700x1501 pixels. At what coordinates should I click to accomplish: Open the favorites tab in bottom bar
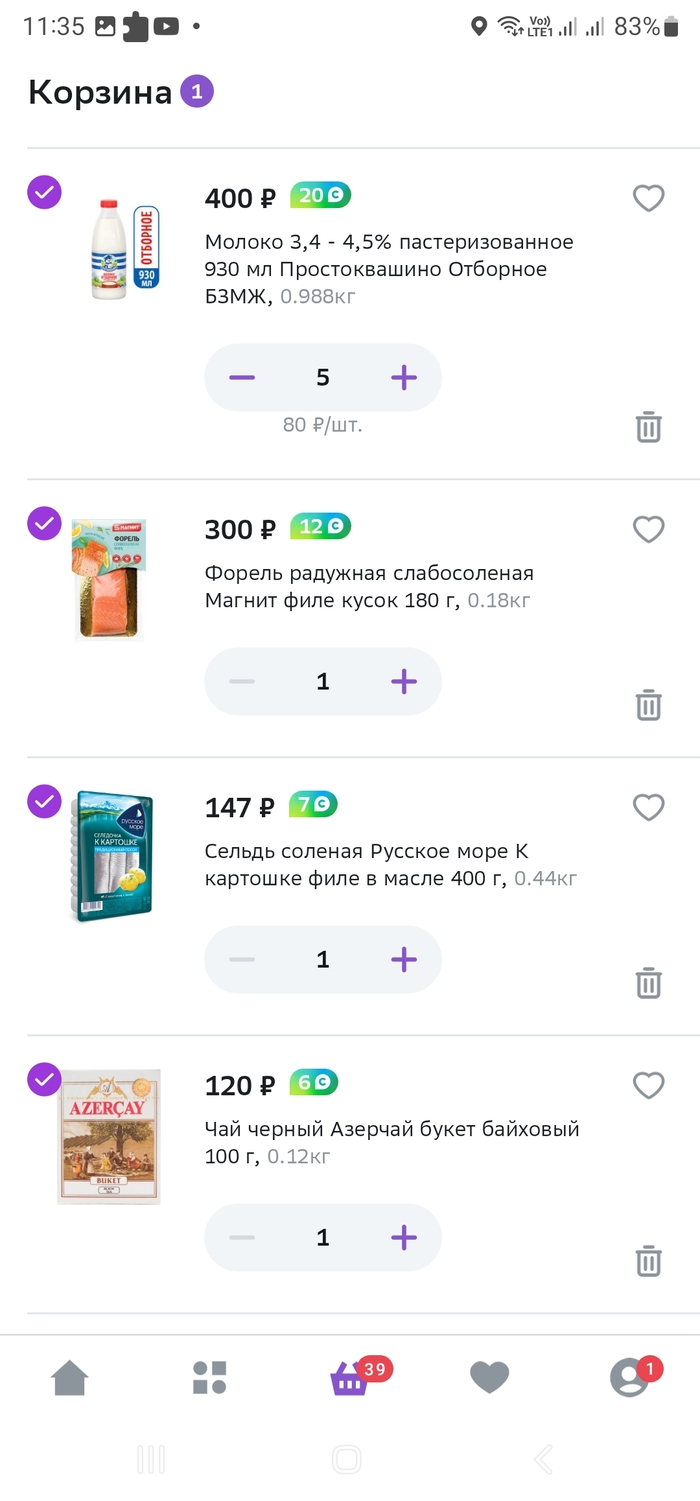489,1378
